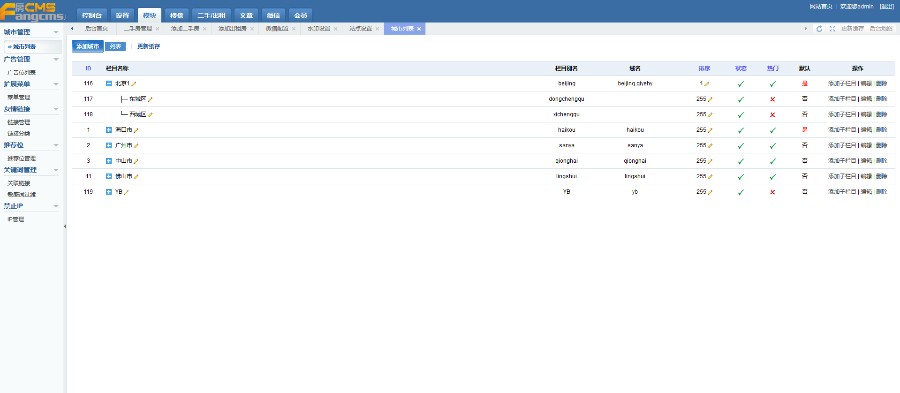
Task: Click the 更新排序 link
Action: tap(148, 46)
